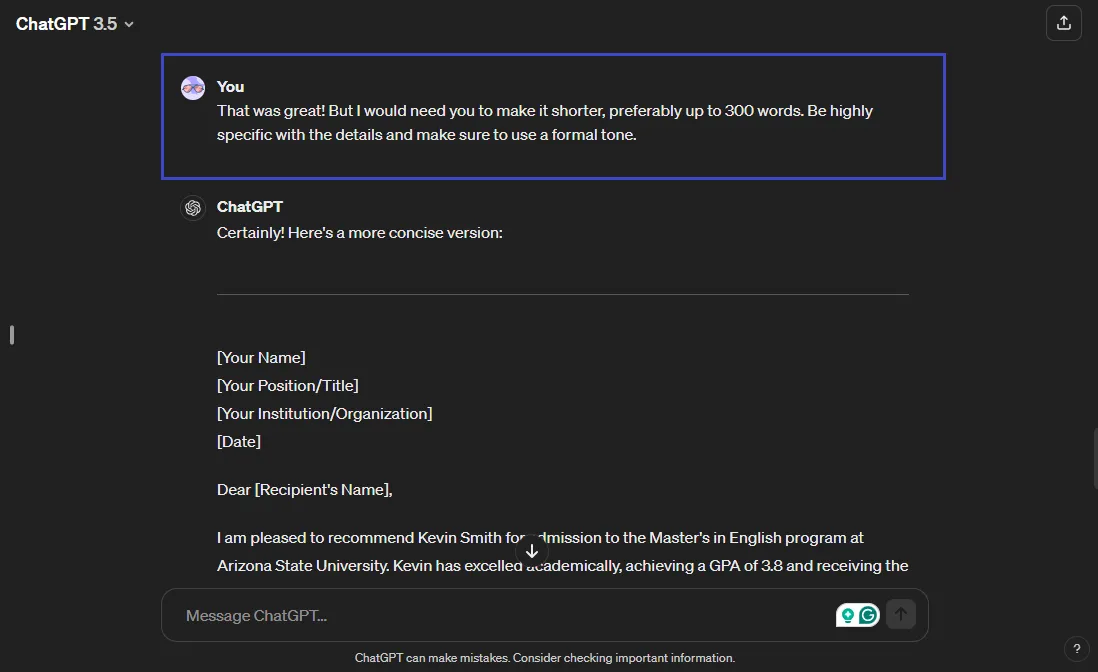Open Grammarly with the green G icon
The width and height of the screenshot is (1098, 672).
click(868, 614)
